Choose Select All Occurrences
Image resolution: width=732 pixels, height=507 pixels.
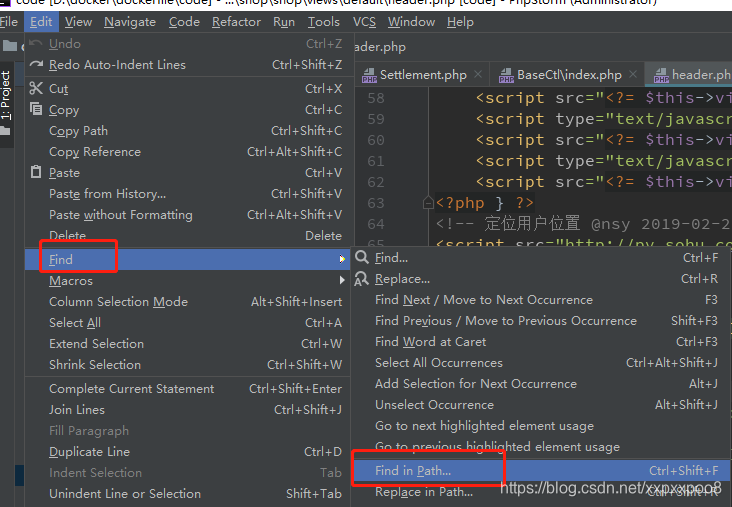click(542, 363)
